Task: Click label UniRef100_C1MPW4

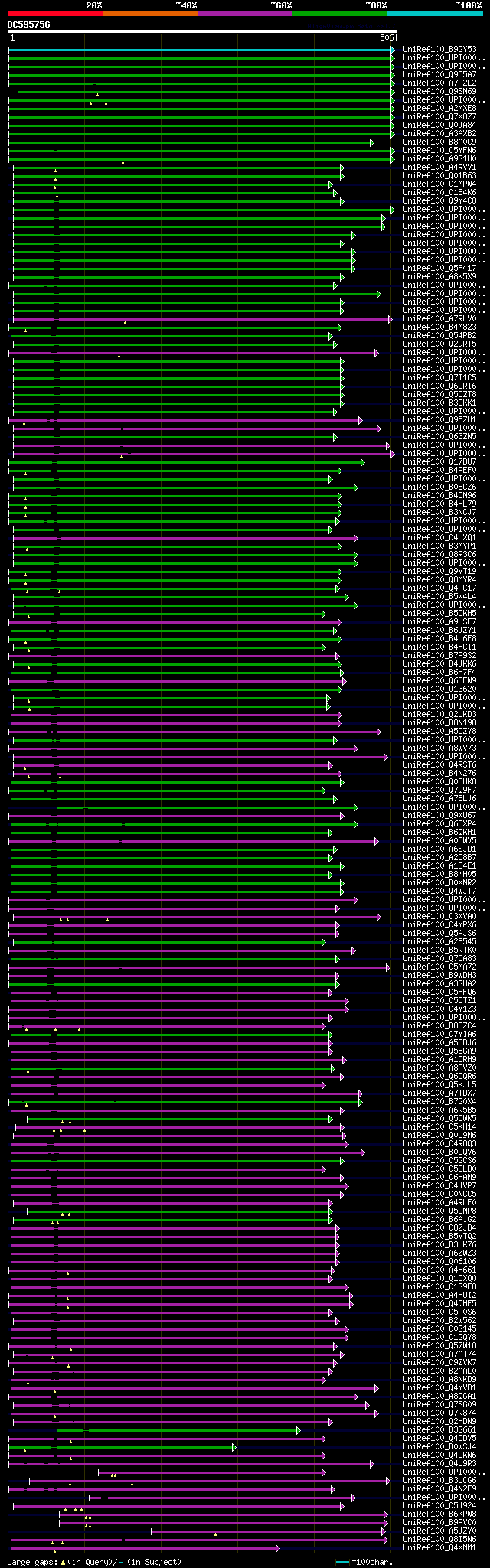Action: pyautogui.click(x=439, y=184)
